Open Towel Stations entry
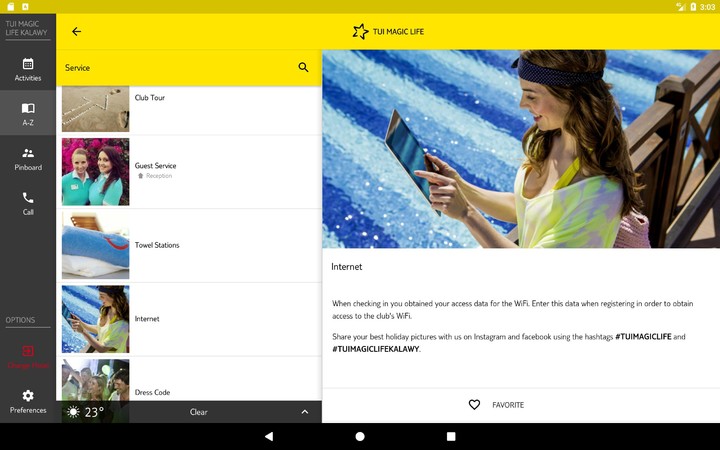720x450 pixels. pyautogui.click(x=190, y=245)
